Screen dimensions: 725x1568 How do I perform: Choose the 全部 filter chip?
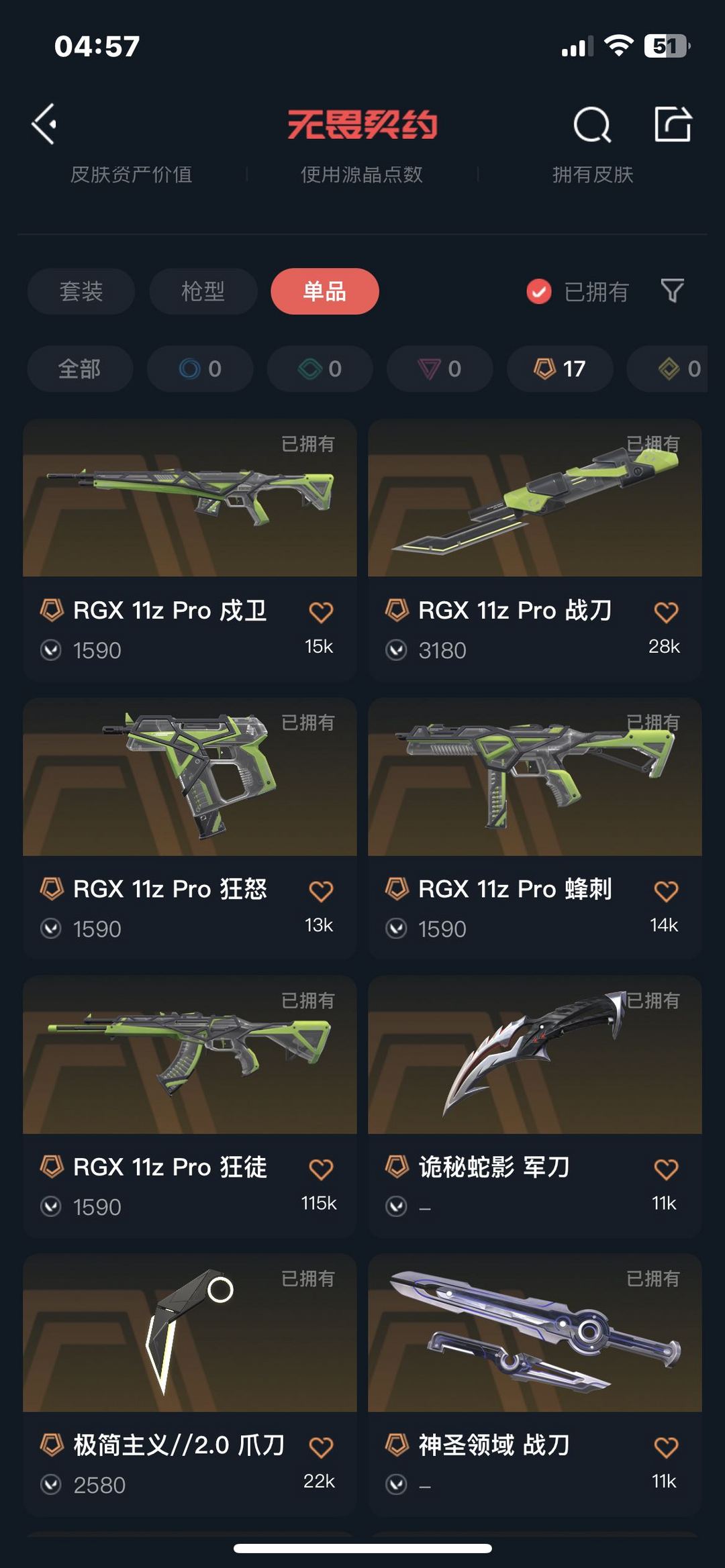click(80, 368)
